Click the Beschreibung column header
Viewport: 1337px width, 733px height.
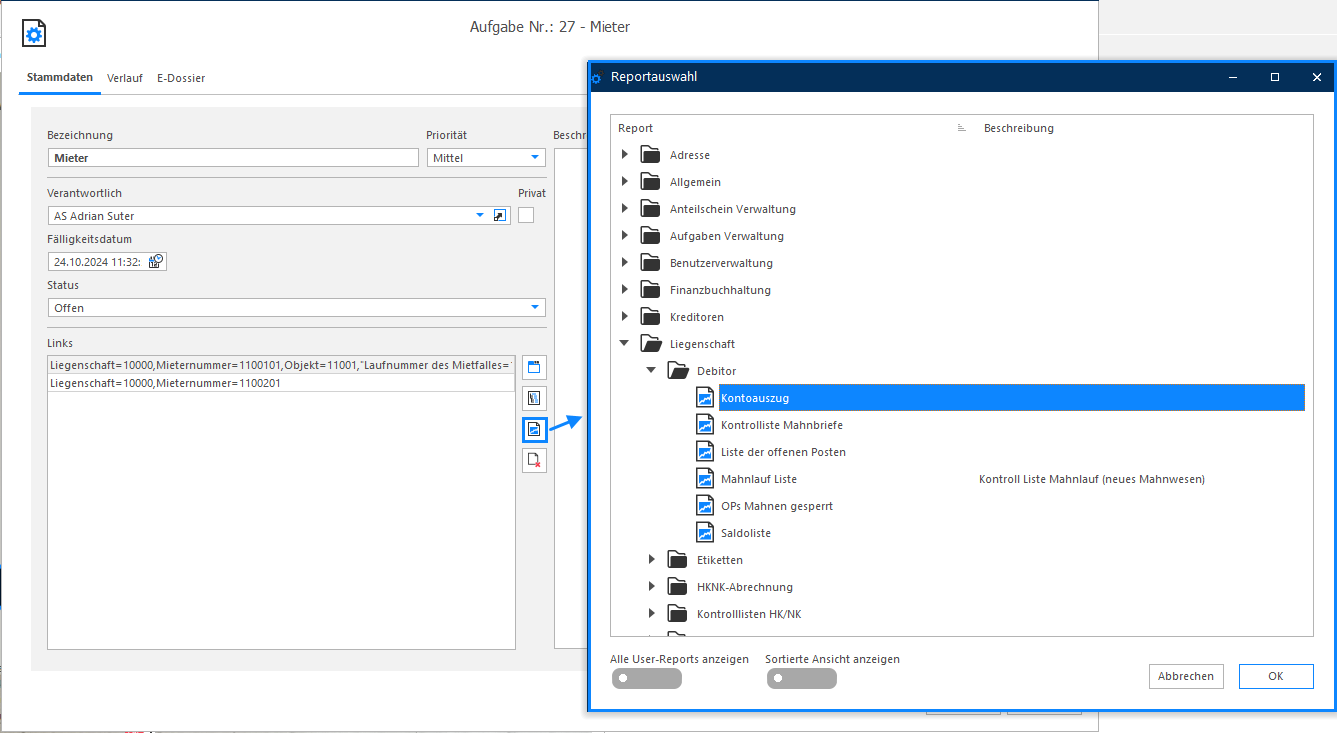pyautogui.click(x=1019, y=128)
